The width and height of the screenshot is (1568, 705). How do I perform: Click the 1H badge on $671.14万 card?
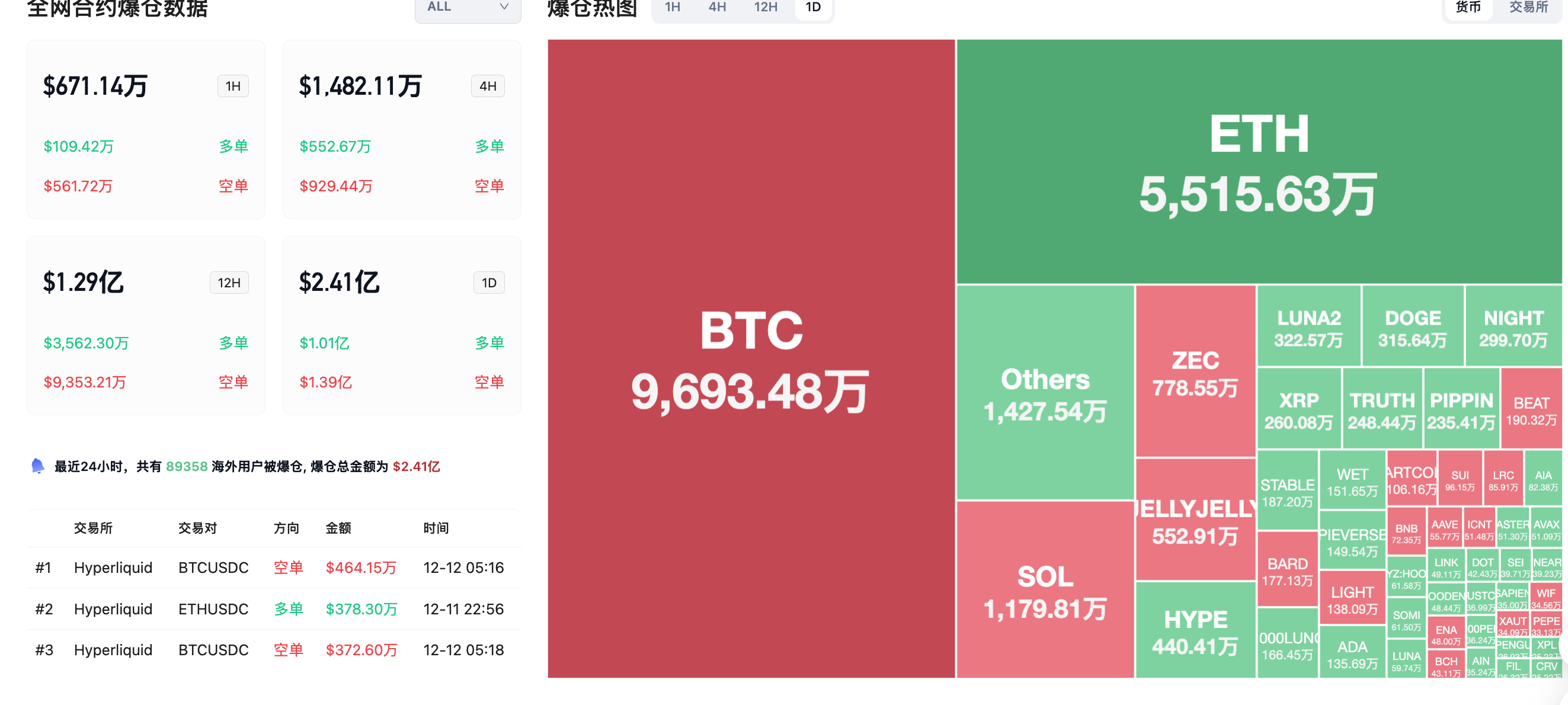pyautogui.click(x=232, y=86)
